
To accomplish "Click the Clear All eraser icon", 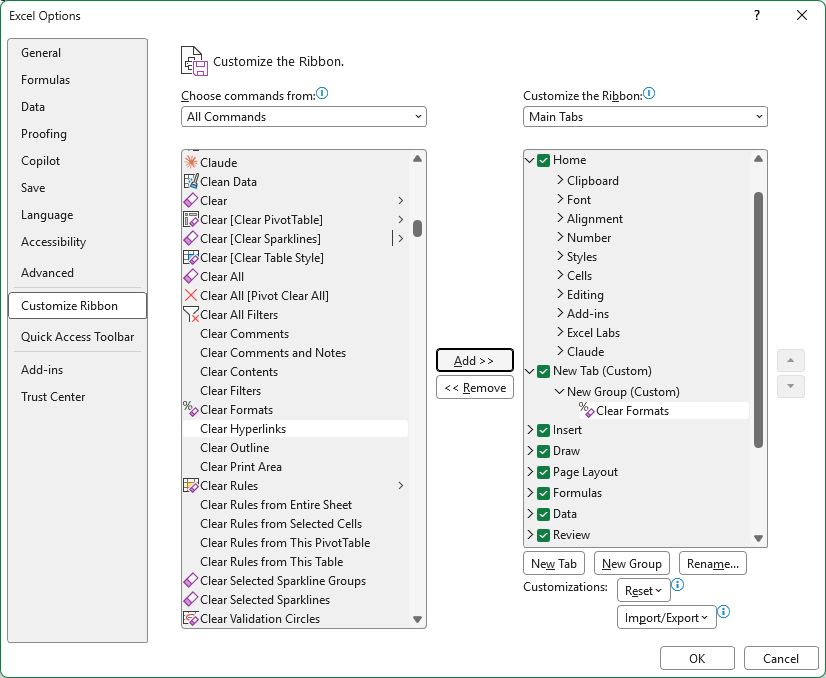I will pyautogui.click(x=191, y=276).
